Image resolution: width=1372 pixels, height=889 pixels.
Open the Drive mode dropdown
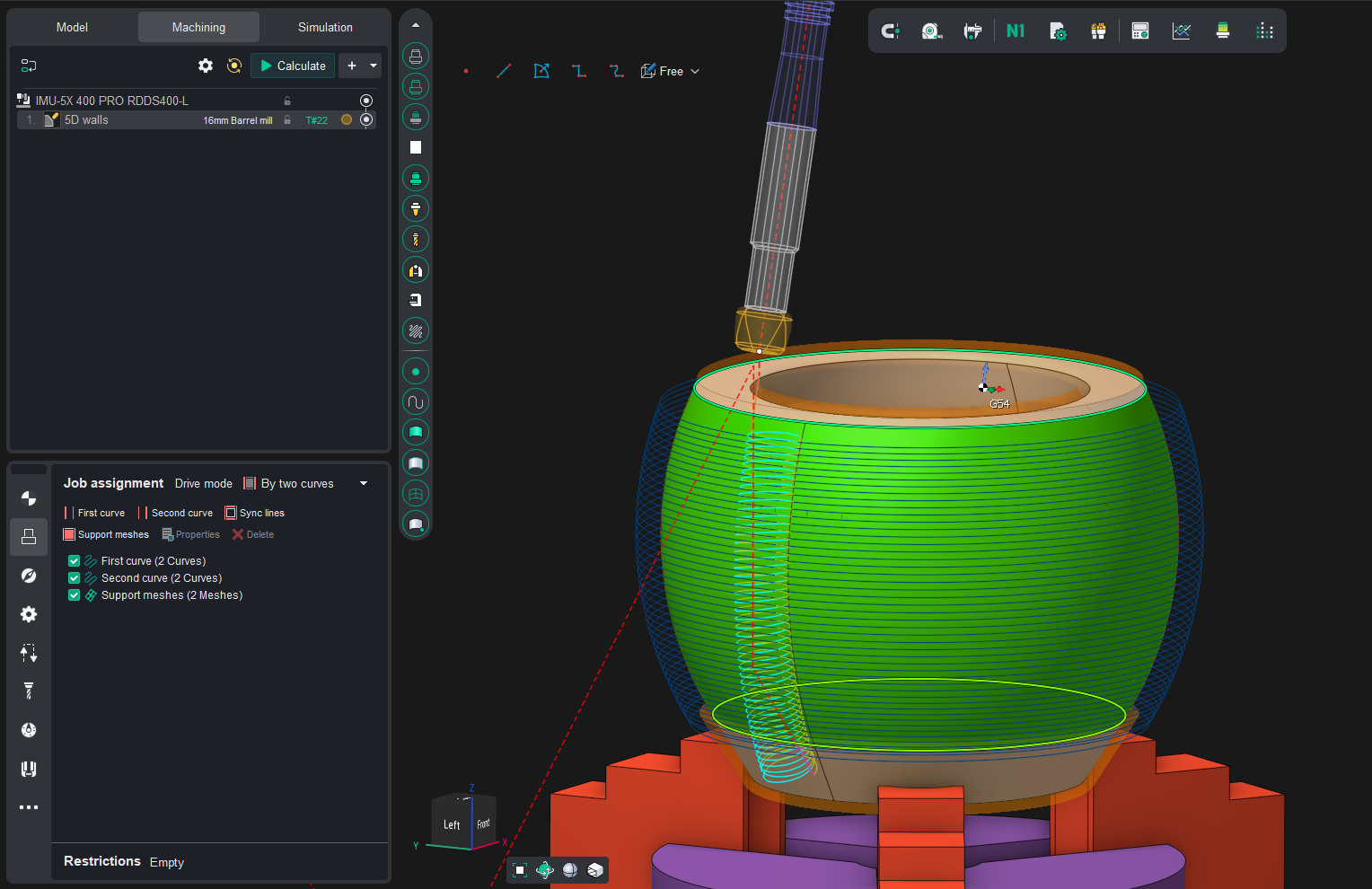pos(306,483)
